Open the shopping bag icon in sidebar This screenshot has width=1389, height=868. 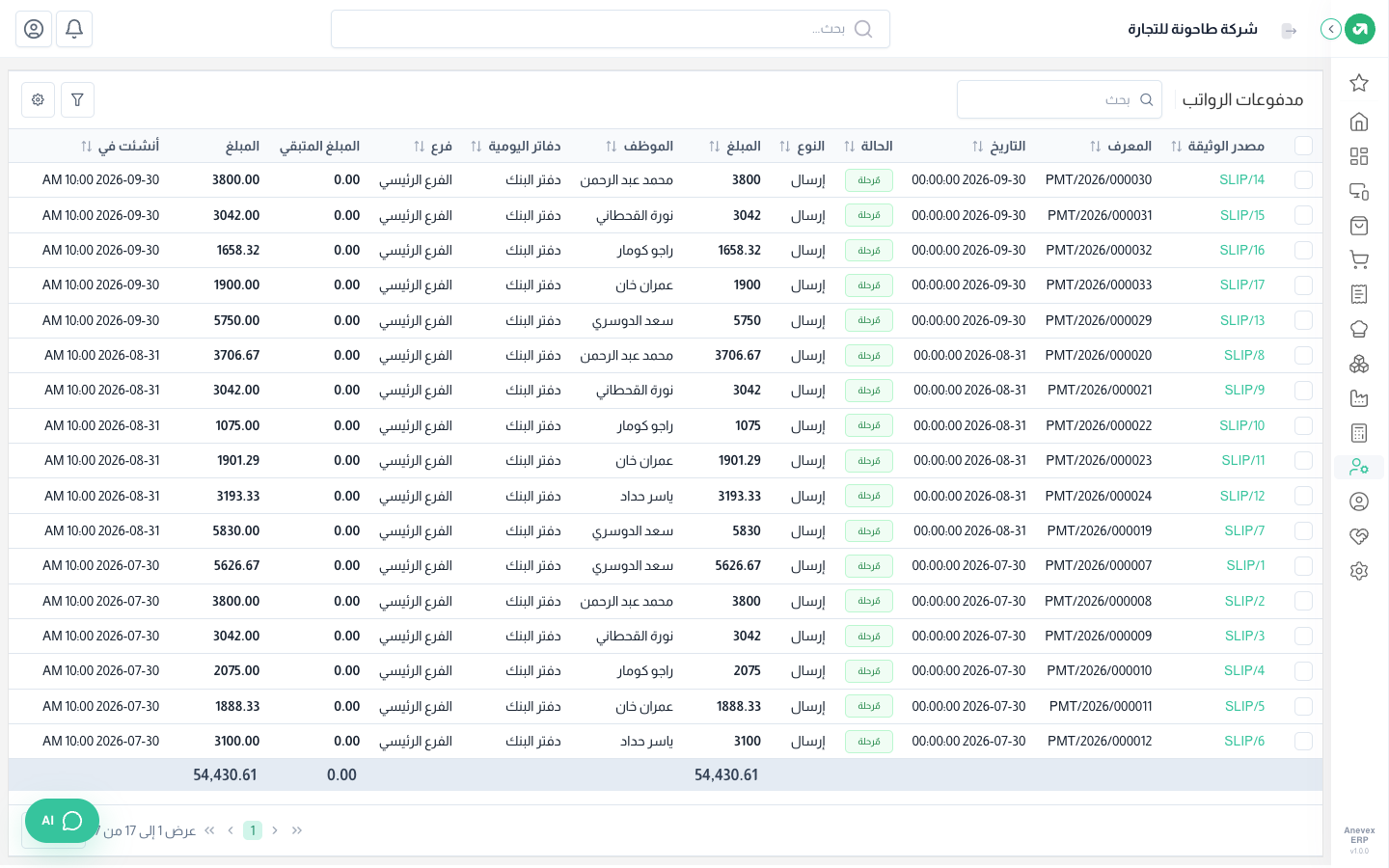click(x=1359, y=226)
